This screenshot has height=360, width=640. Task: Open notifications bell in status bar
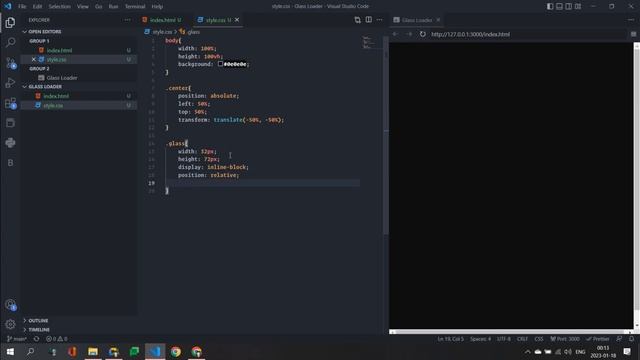(631, 339)
